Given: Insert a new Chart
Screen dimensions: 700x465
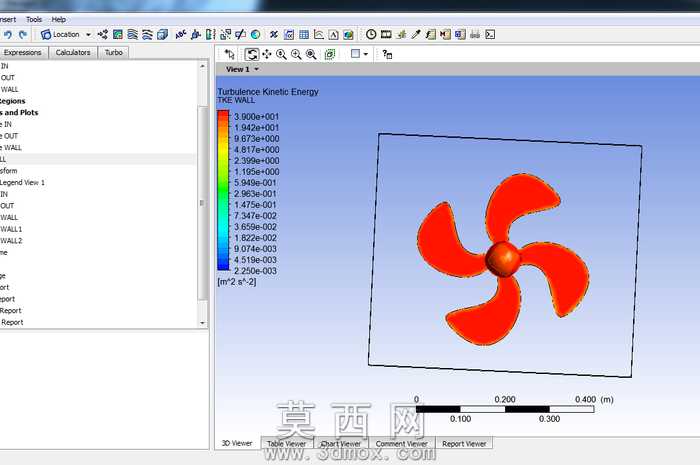Looking at the screenshot, I should point(319,34).
